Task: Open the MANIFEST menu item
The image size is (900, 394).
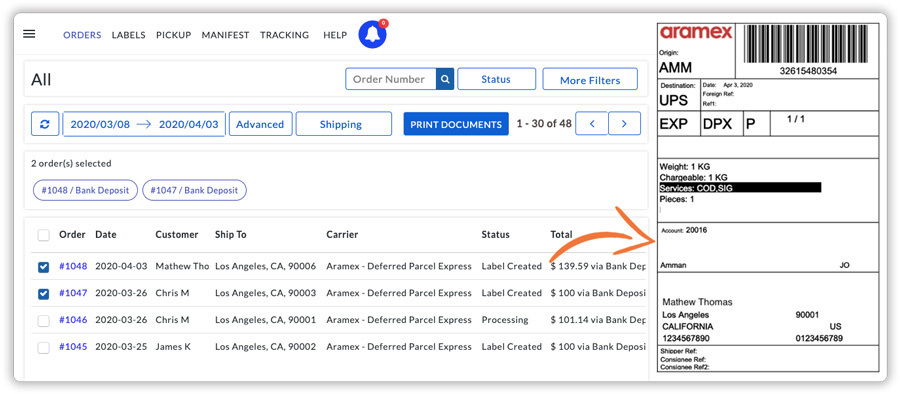Action: (x=225, y=35)
